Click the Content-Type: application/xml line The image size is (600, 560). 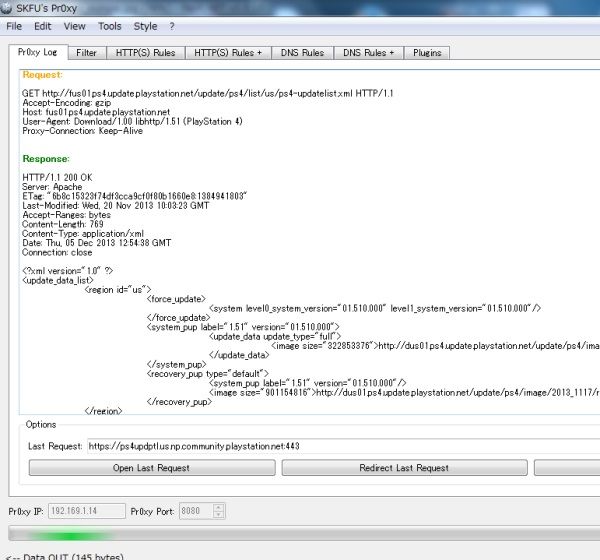[83, 233]
